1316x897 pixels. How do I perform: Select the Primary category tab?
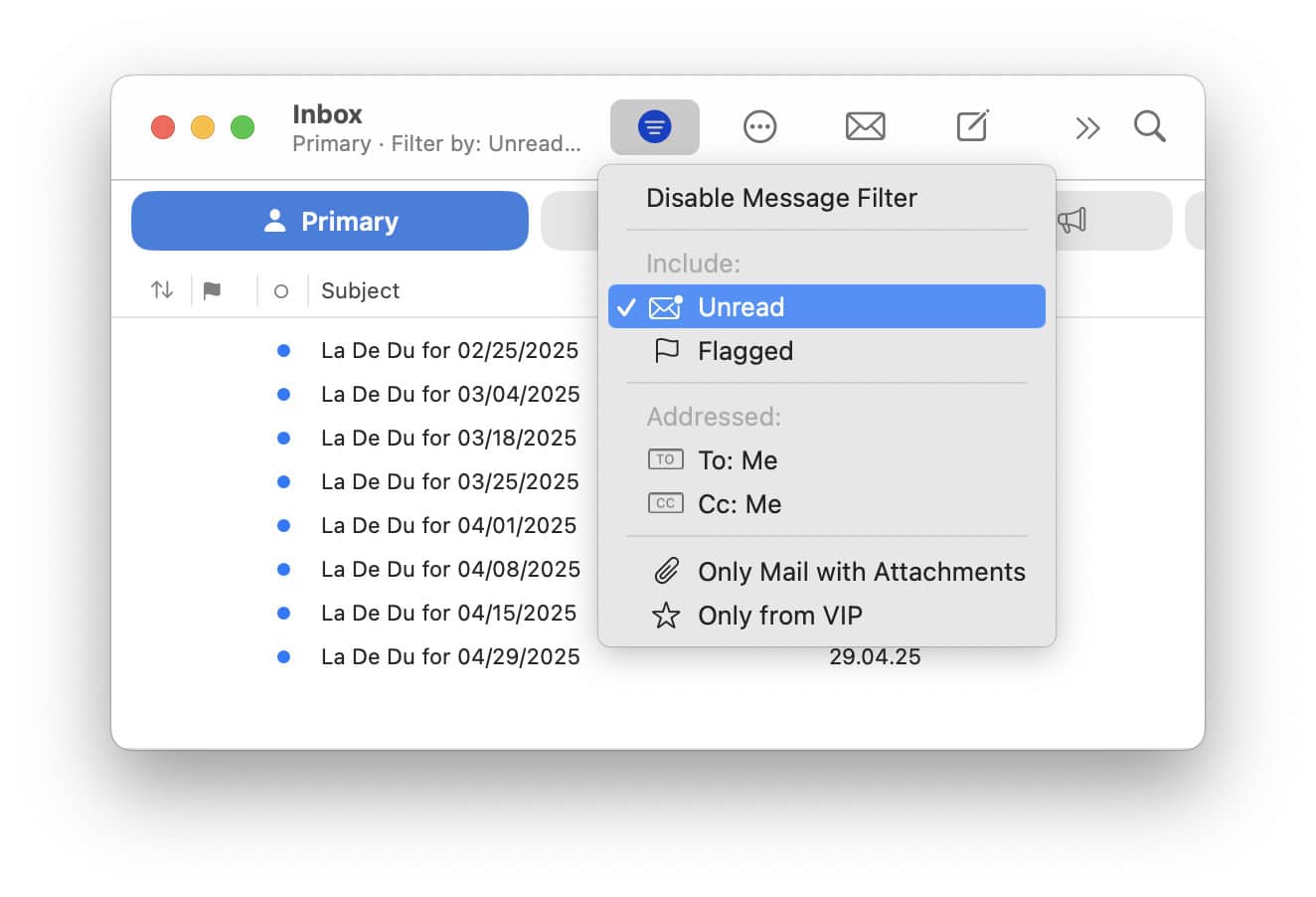point(330,221)
